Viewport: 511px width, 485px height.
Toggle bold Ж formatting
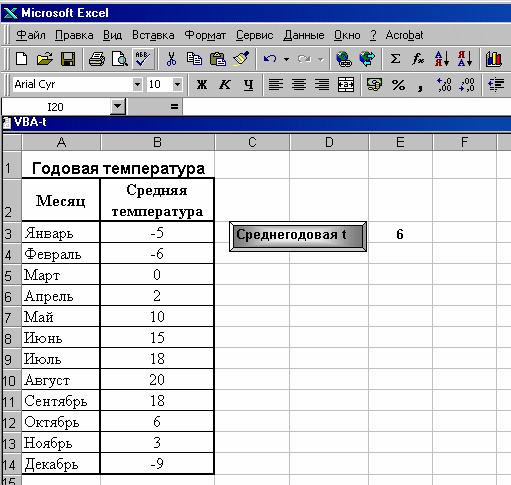202,85
